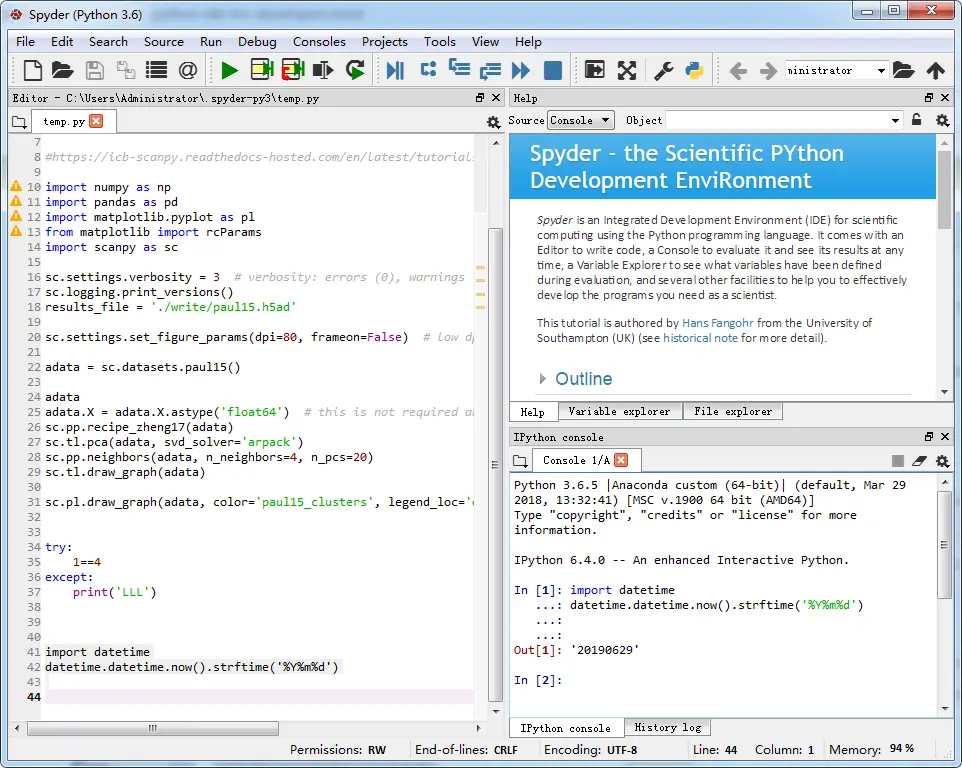Viewport: 962px width, 768px height.
Task: Click debugger Step Into icon
Action: [459, 67]
